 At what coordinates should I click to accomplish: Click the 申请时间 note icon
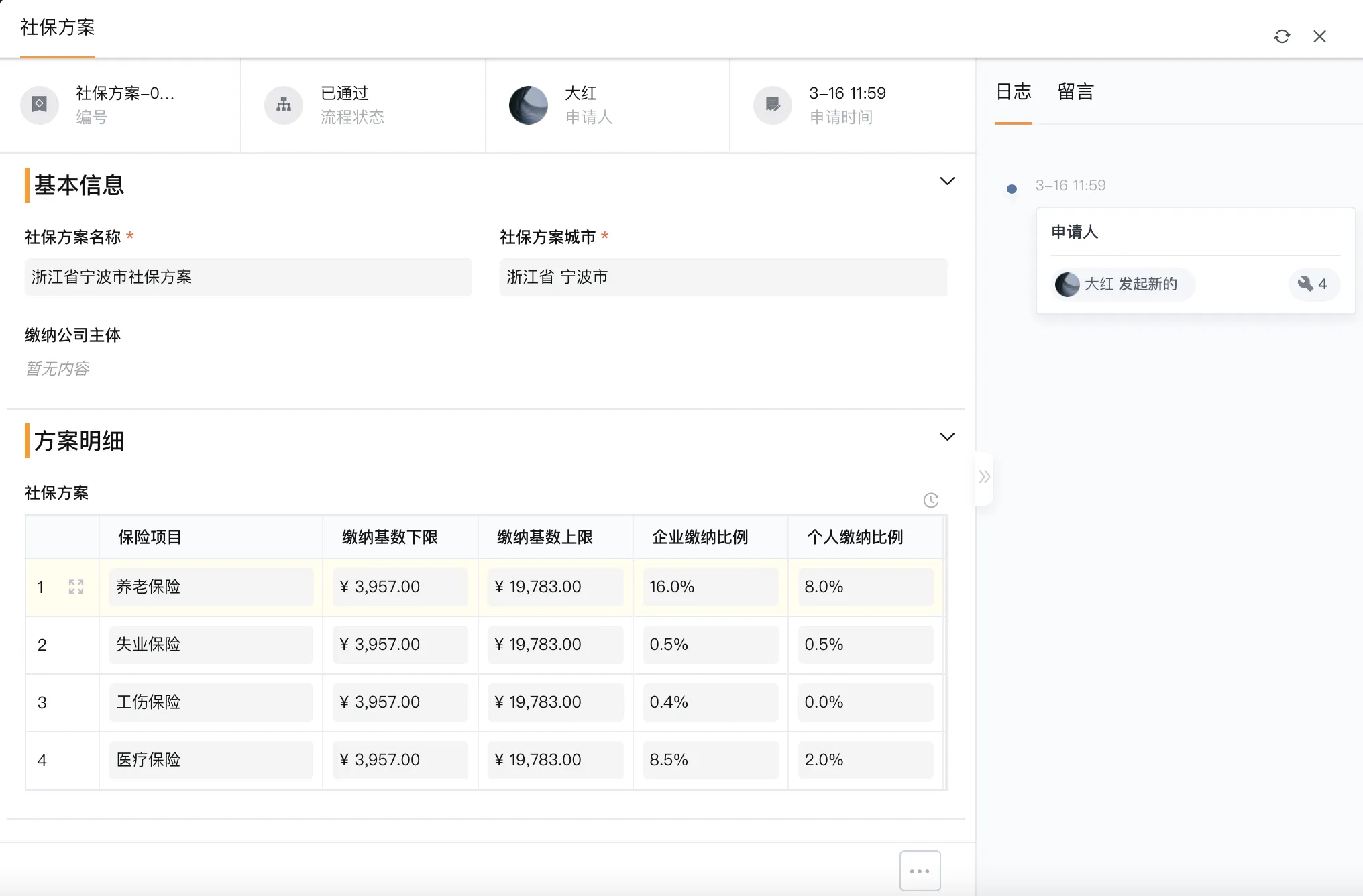click(773, 105)
